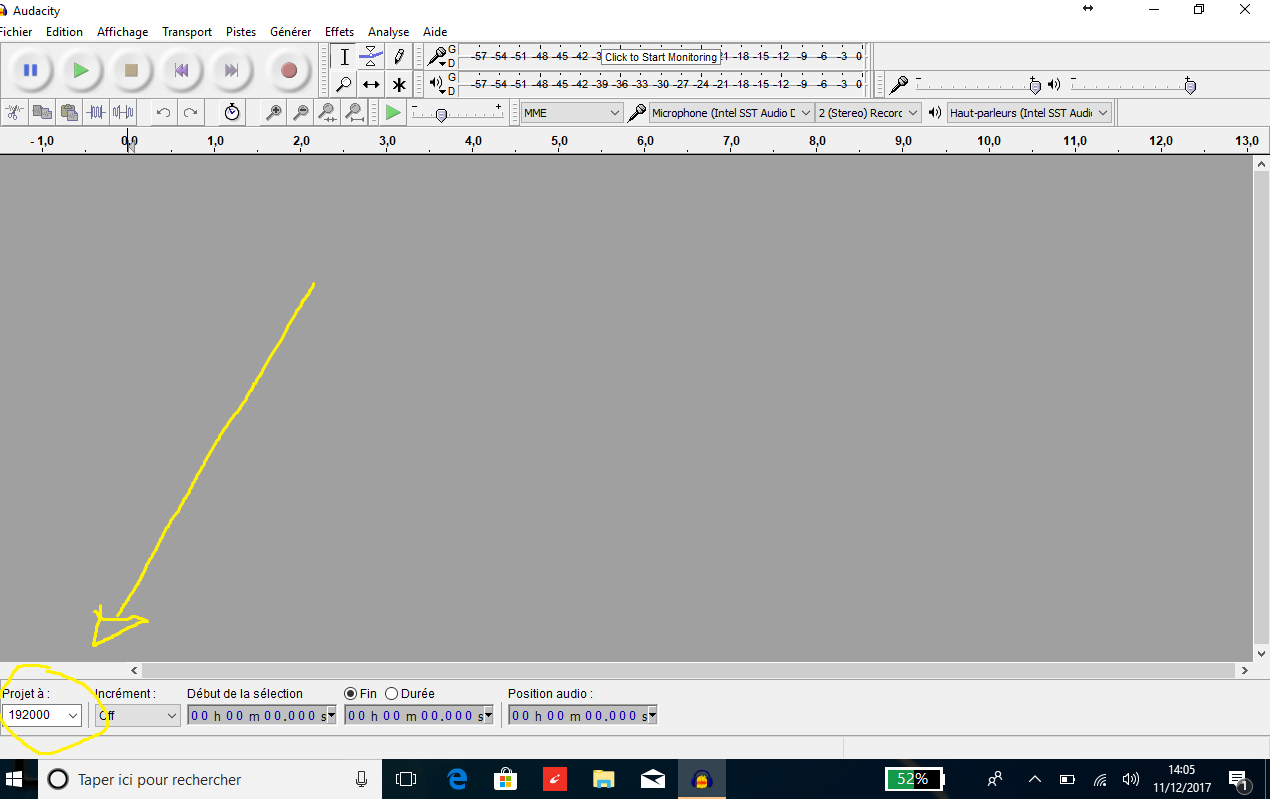Open the Pistes menu
1280x800 pixels.
241,32
